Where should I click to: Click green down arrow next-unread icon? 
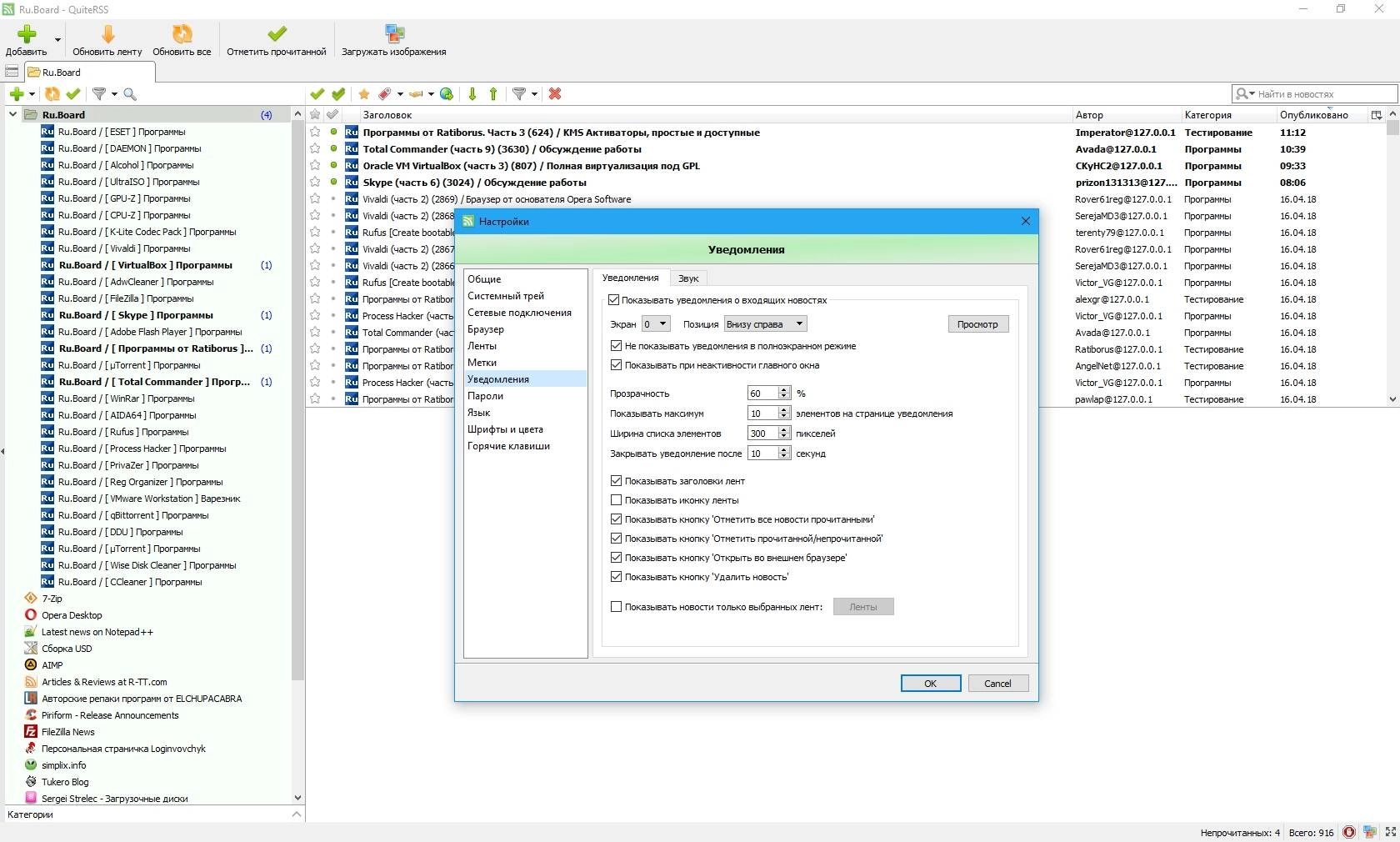pyautogui.click(x=472, y=94)
